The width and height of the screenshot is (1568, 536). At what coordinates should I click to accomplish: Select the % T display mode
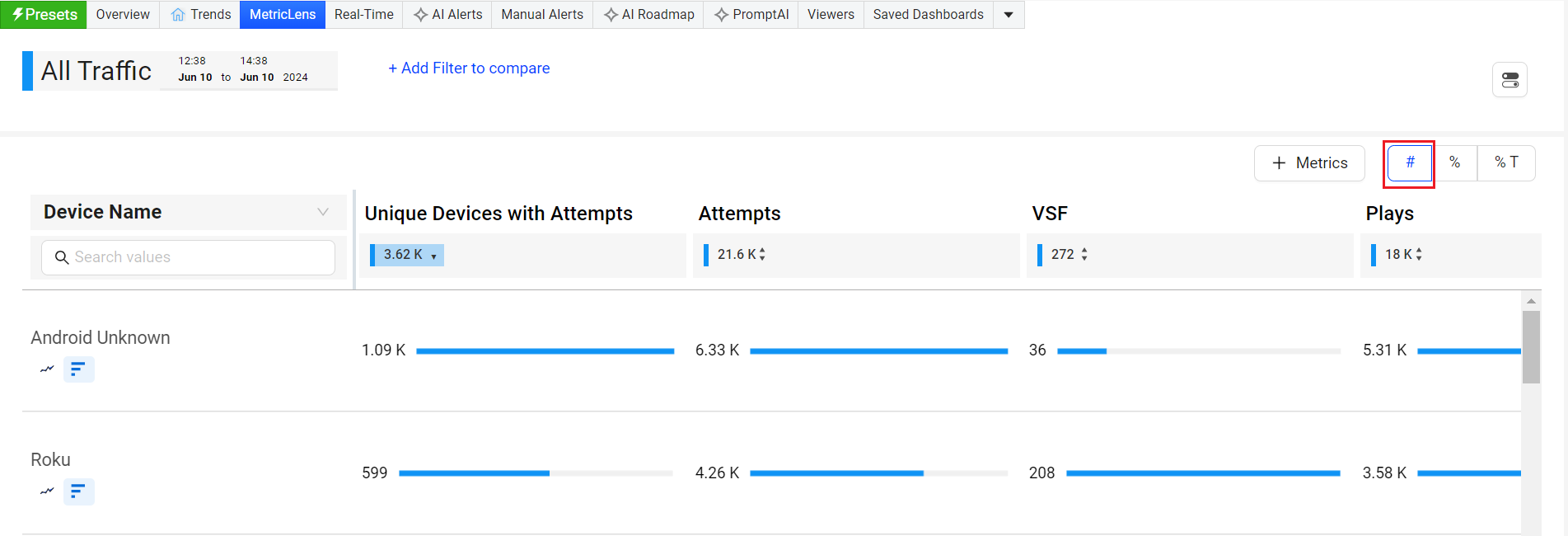1506,163
